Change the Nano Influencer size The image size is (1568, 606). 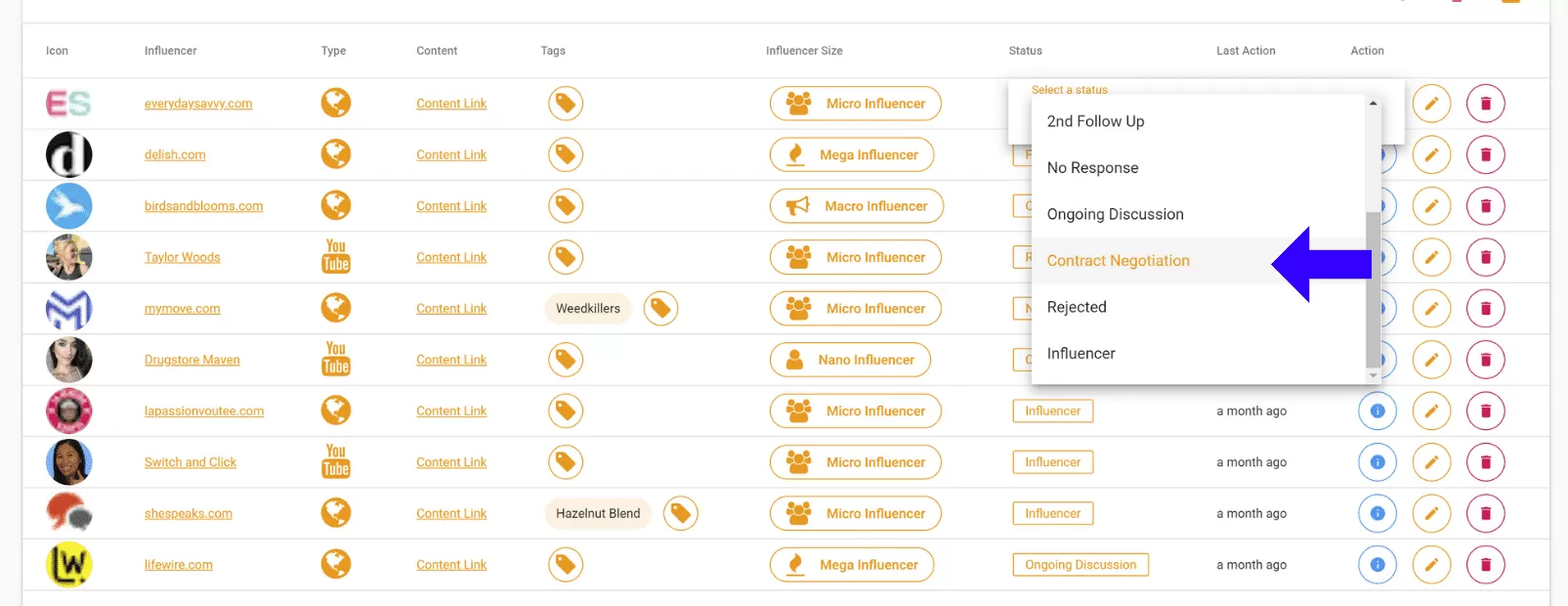(x=850, y=360)
